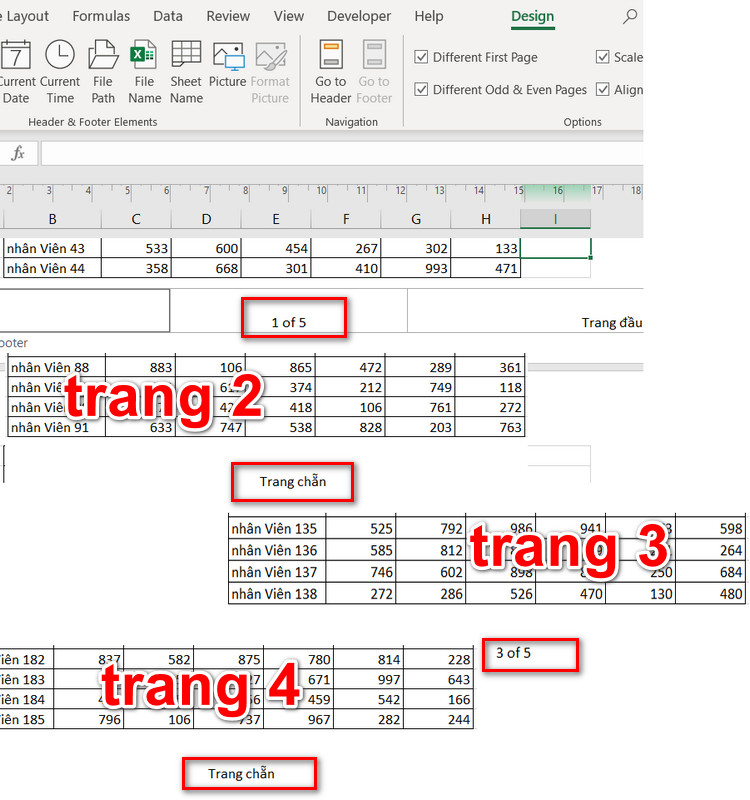Open the Page Layout tab
750x800 pixels.
tap(26, 16)
